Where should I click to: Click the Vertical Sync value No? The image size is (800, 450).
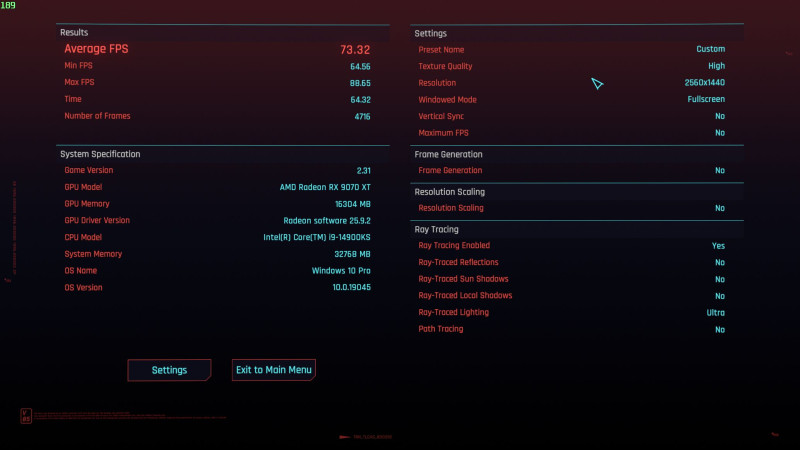(x=720, y=116)
